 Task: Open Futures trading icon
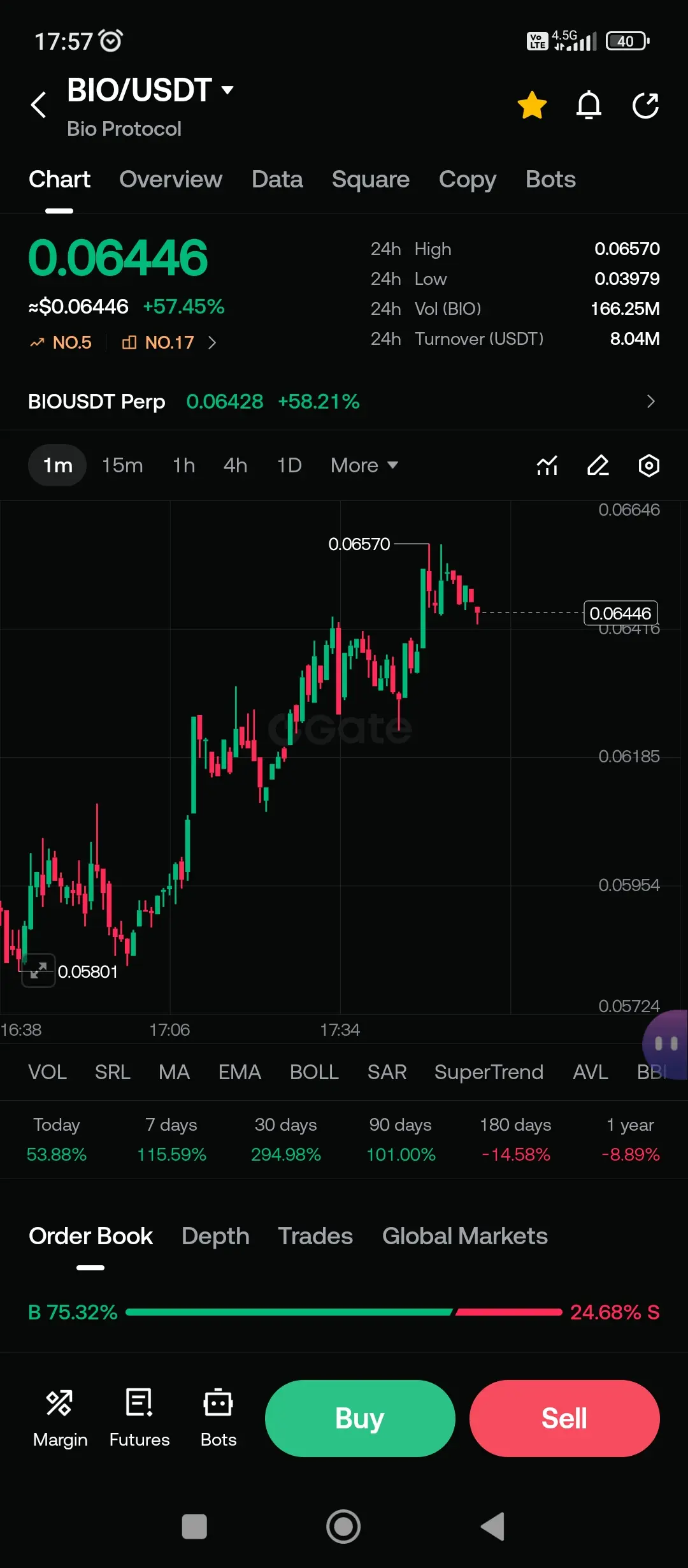[x=140, y=1418]
